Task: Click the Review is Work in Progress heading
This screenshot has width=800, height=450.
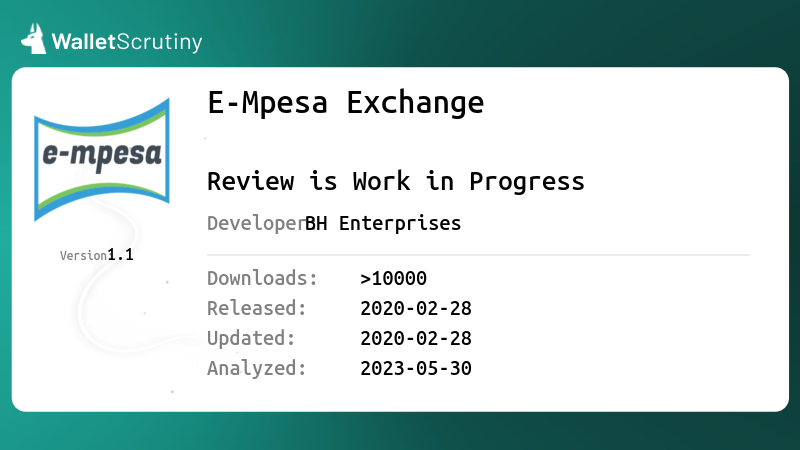Action: (395, 182)
